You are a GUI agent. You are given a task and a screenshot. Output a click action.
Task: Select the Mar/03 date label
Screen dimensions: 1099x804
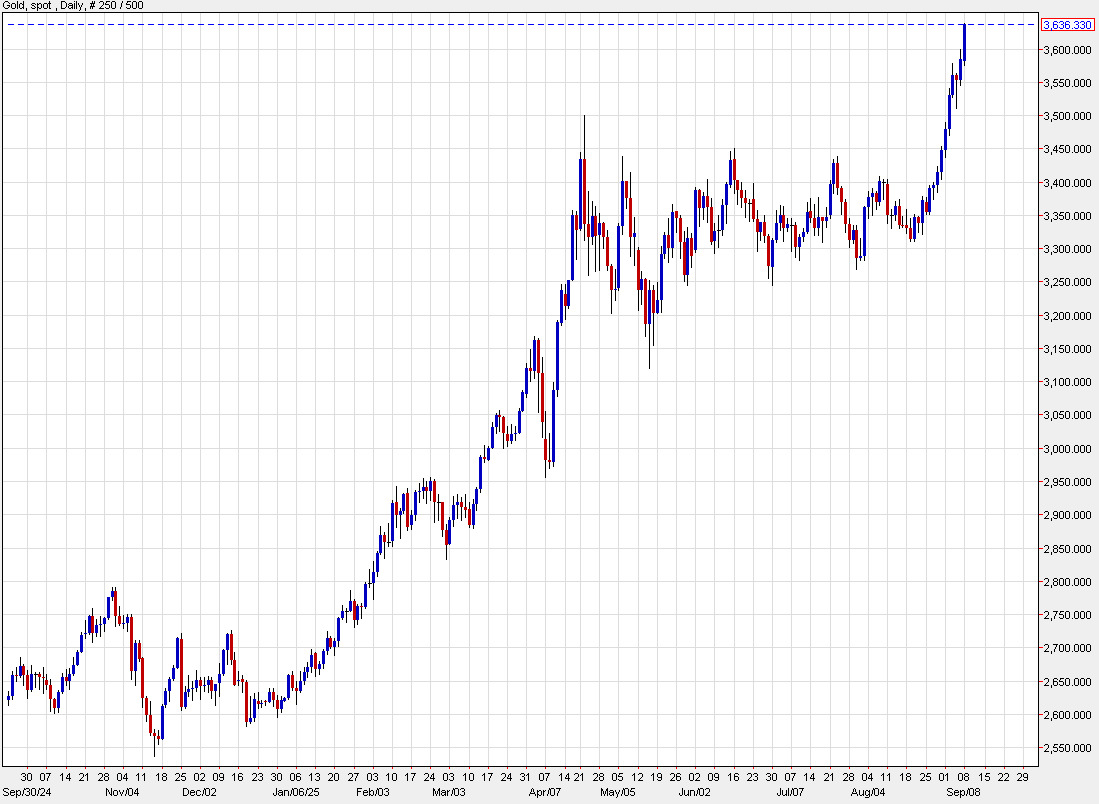coord(449,792)
